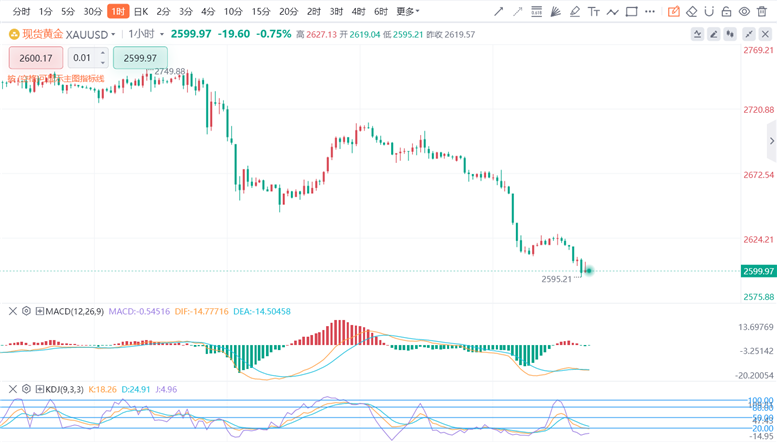The image size is (777, 444).
Task: Switch to 4分 timeframe
Action: (208, 11)
